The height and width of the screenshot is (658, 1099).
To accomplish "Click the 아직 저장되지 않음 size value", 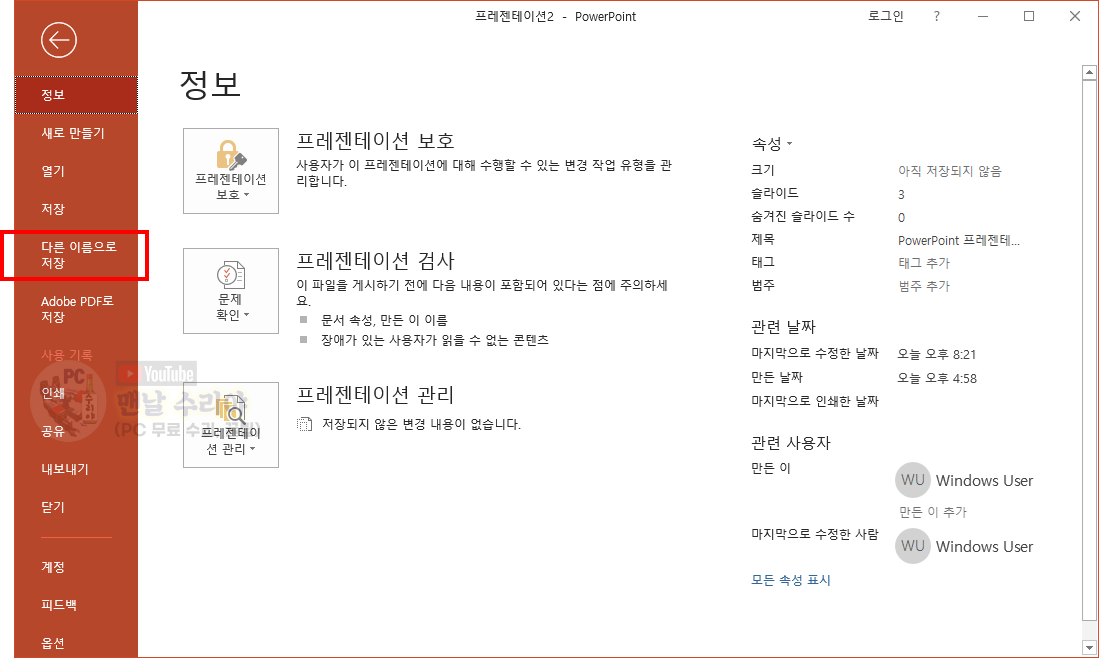I will click(950, 171).
